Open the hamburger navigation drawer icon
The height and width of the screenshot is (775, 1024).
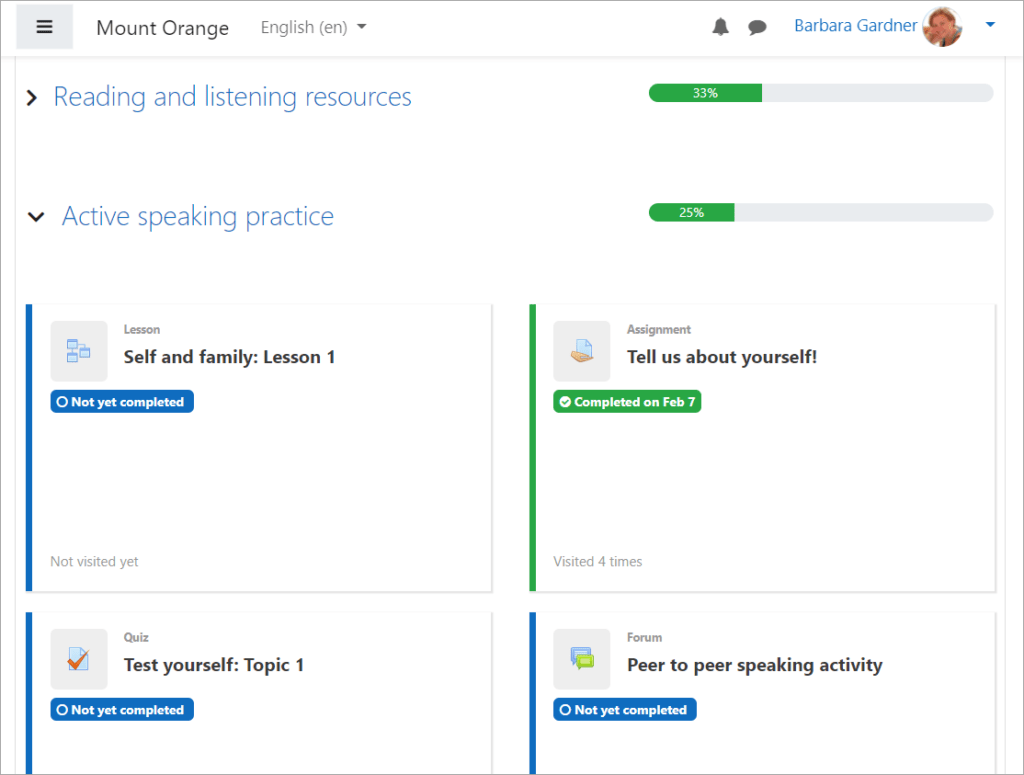coord(44,26)
